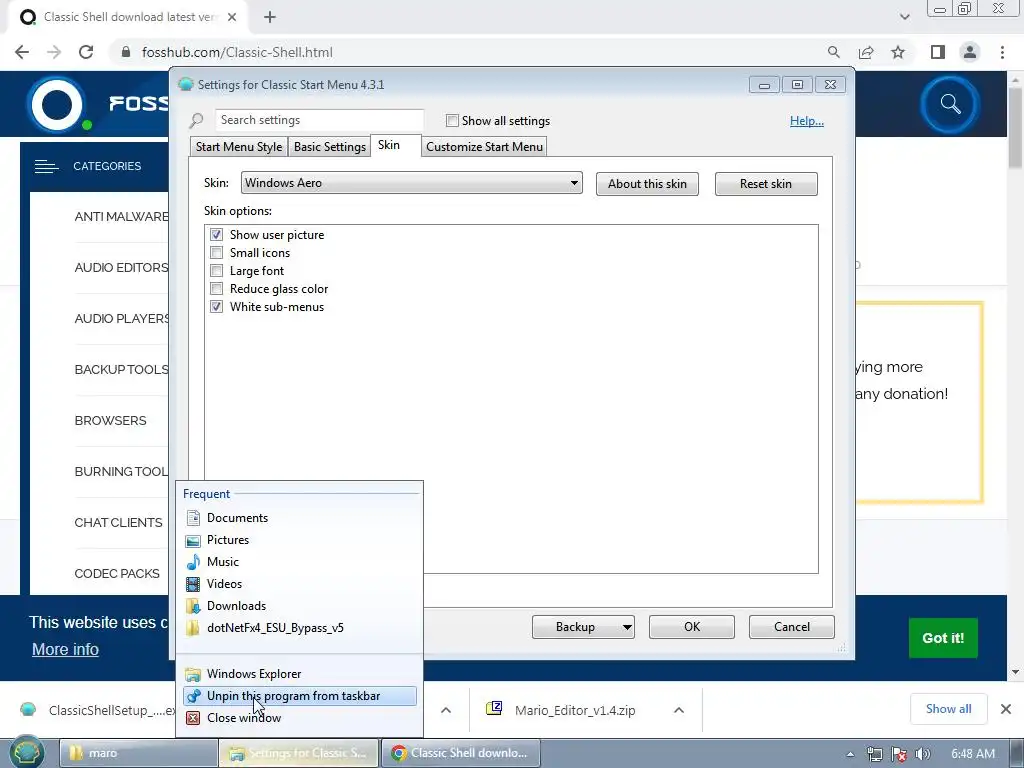Click the Search settings field

(x=319, y=120)
